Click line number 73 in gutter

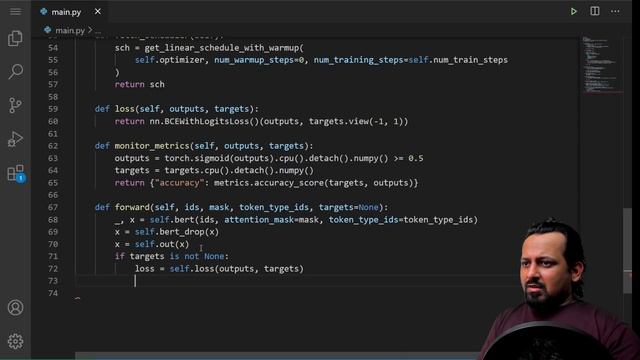pyautogui.click(x=53, y=281)
